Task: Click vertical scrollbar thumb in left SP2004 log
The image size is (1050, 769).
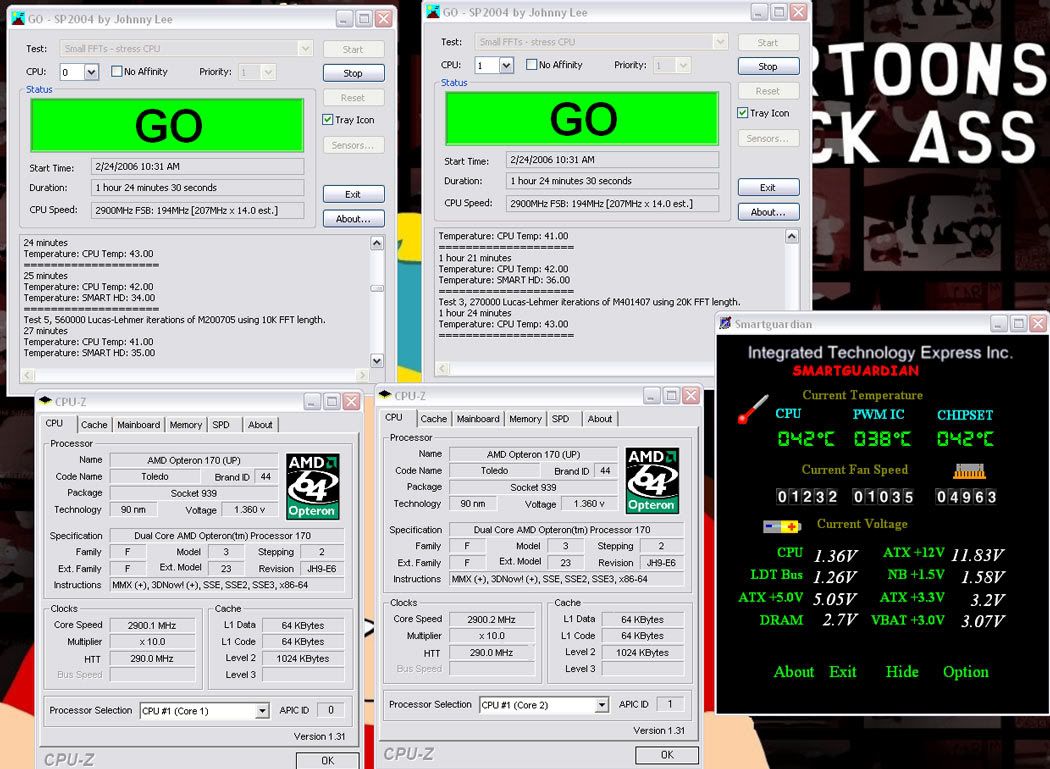Action: (x=377, y=289)
